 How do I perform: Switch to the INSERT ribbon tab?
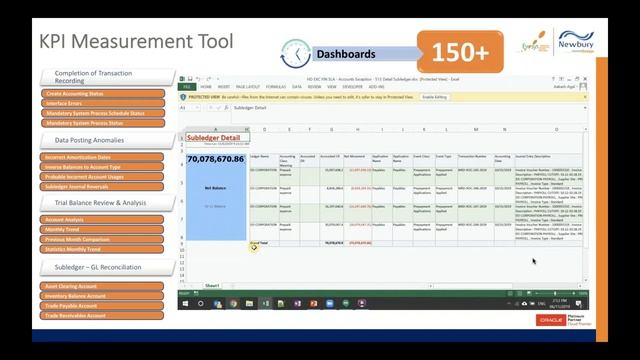224,87
